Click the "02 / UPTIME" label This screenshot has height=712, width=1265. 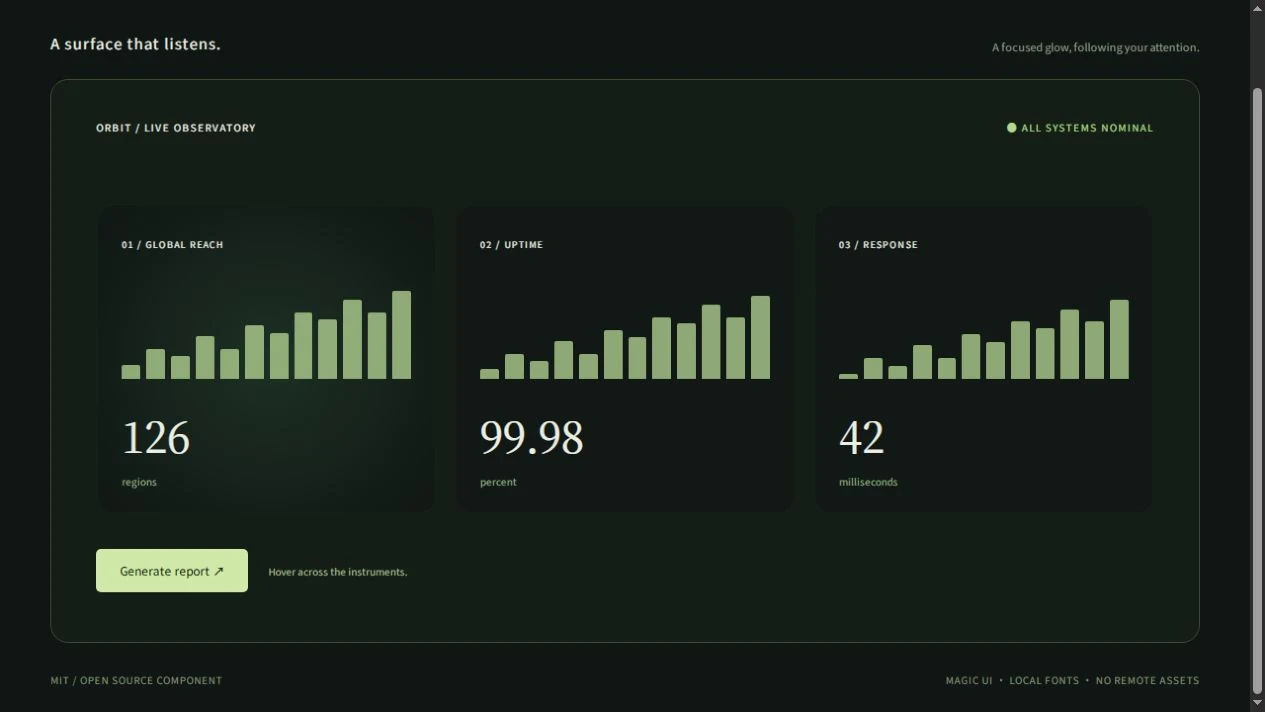[x=512, y=245]
